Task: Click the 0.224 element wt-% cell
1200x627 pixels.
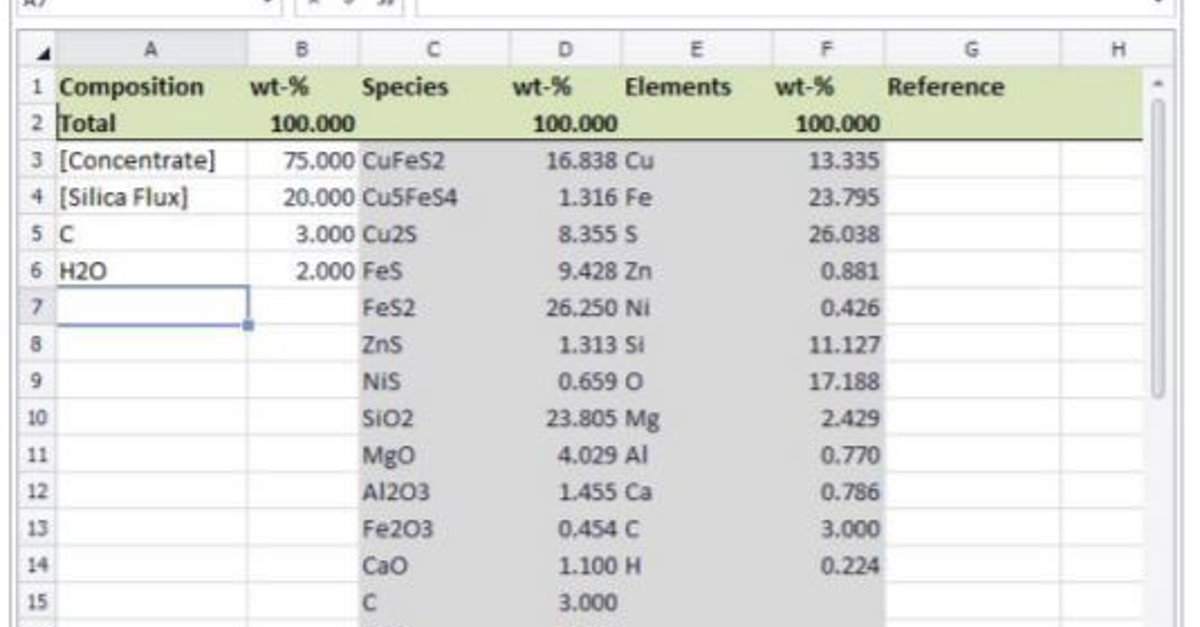Action: [x=828, y=565]
